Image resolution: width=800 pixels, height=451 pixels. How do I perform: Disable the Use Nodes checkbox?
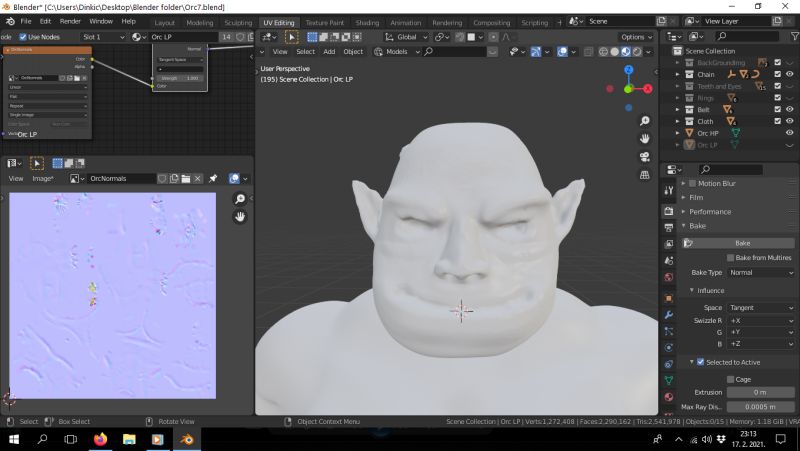pyautogui.click(x=22, y=37)
